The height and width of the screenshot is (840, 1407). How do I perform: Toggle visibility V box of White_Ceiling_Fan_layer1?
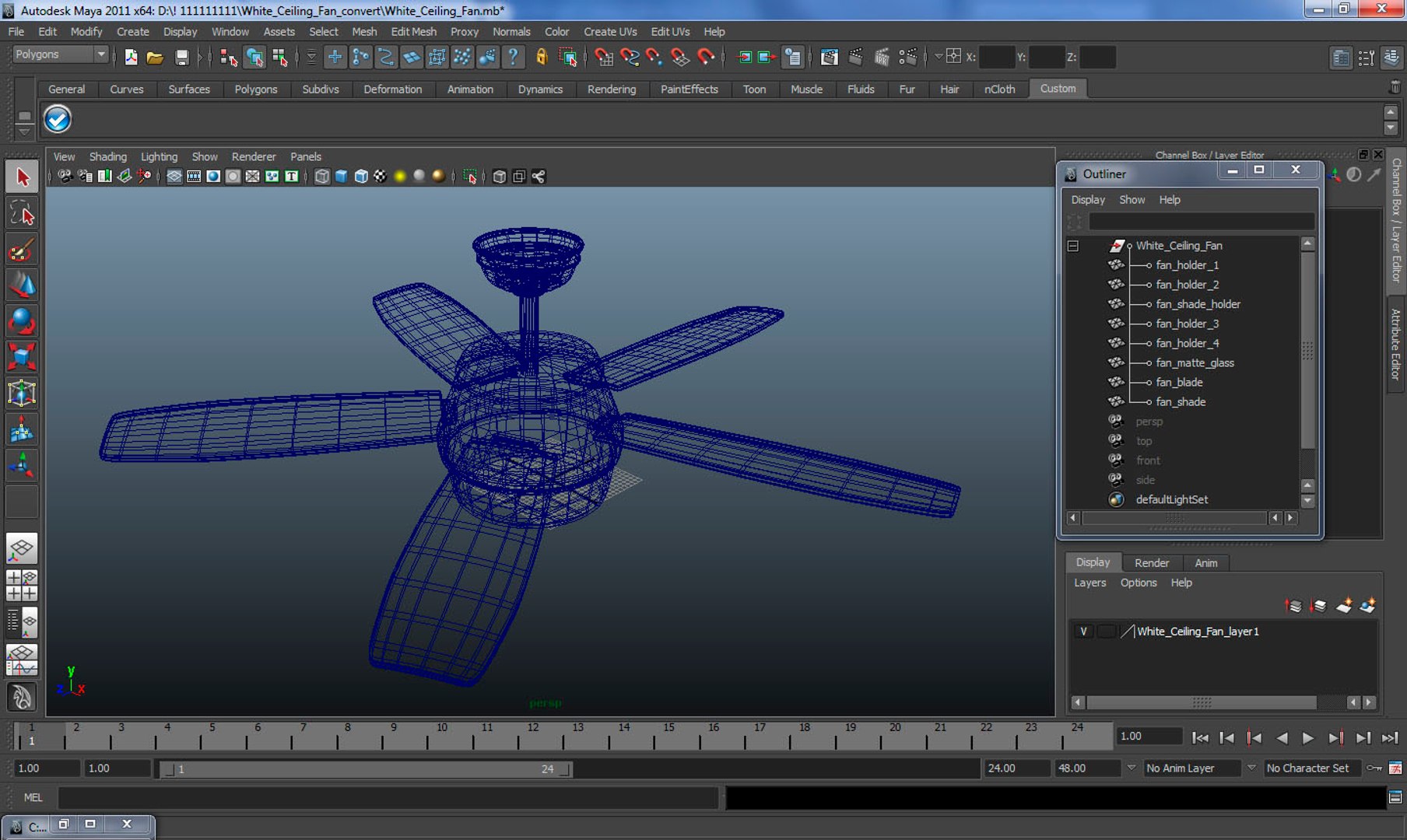coord(1083,632)
